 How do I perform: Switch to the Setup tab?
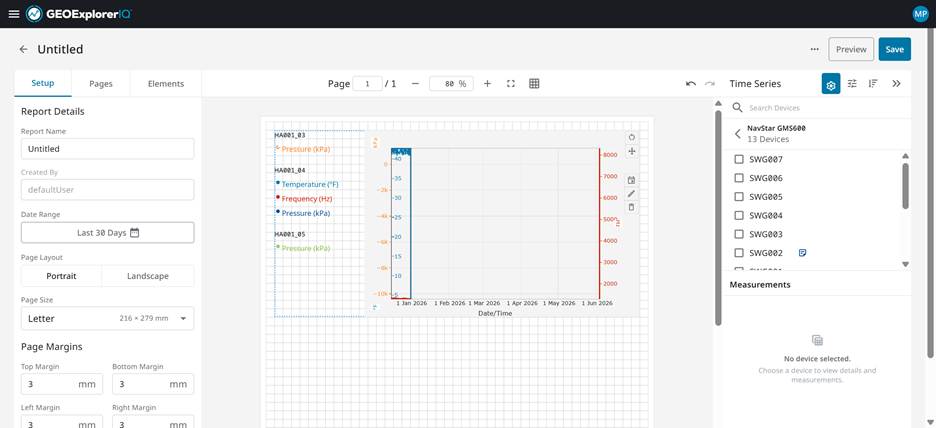tap(43, 84)
